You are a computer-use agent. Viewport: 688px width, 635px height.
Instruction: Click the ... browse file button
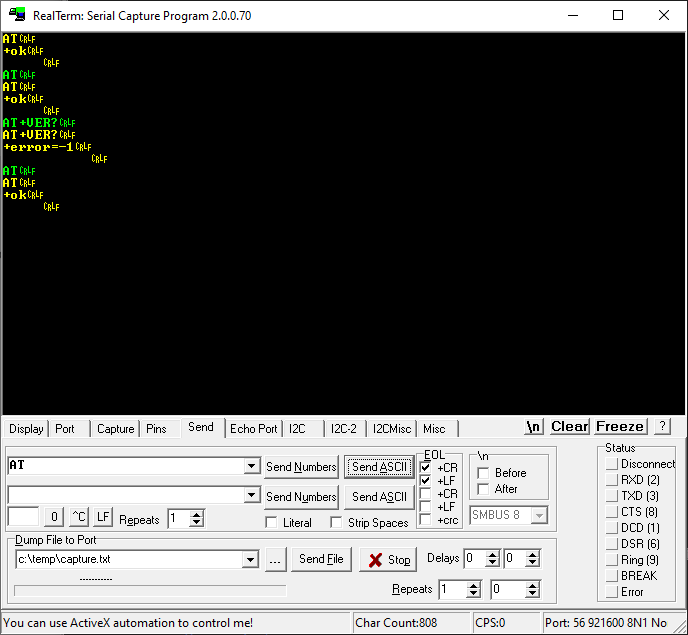[276, 560]
